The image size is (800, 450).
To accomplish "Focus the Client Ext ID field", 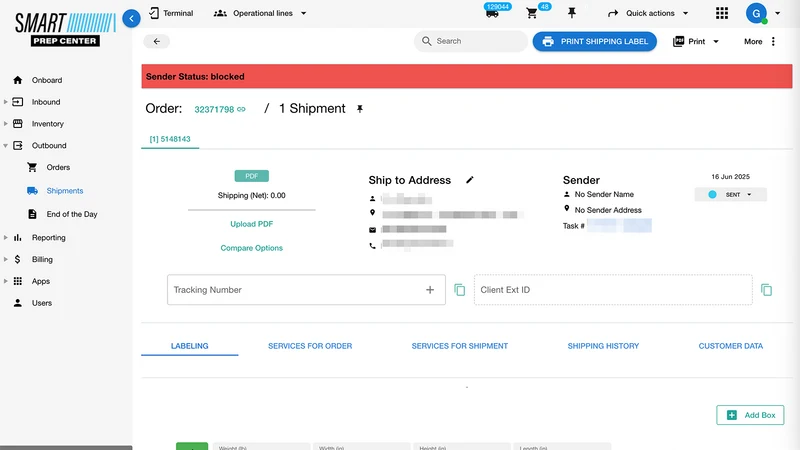I will pos(613,290).
